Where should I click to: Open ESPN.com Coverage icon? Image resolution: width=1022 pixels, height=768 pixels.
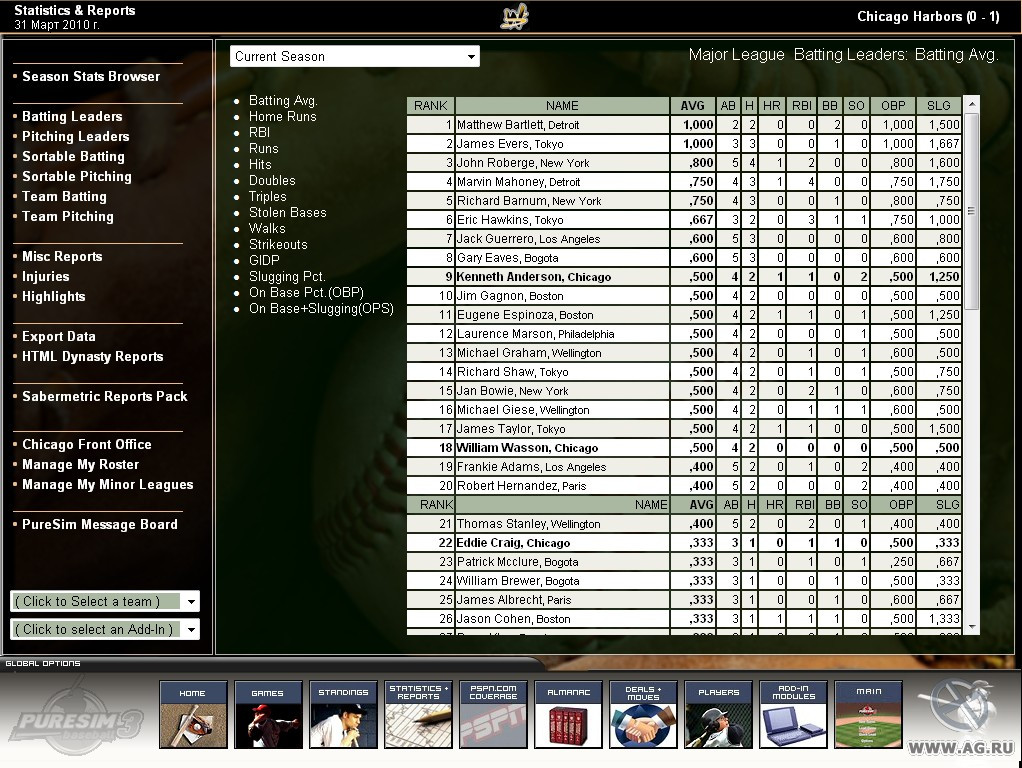pos(493,715)
